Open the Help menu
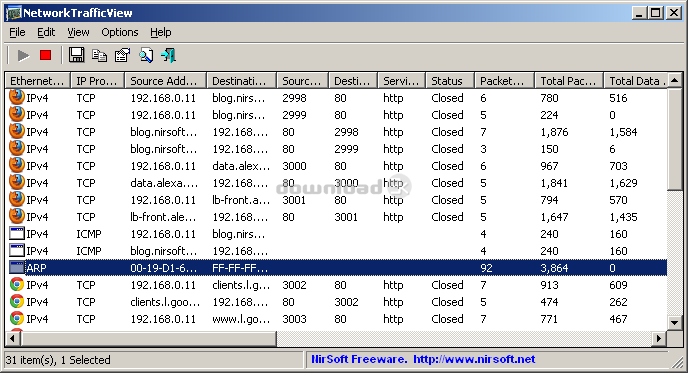 (x=161, y=32)
